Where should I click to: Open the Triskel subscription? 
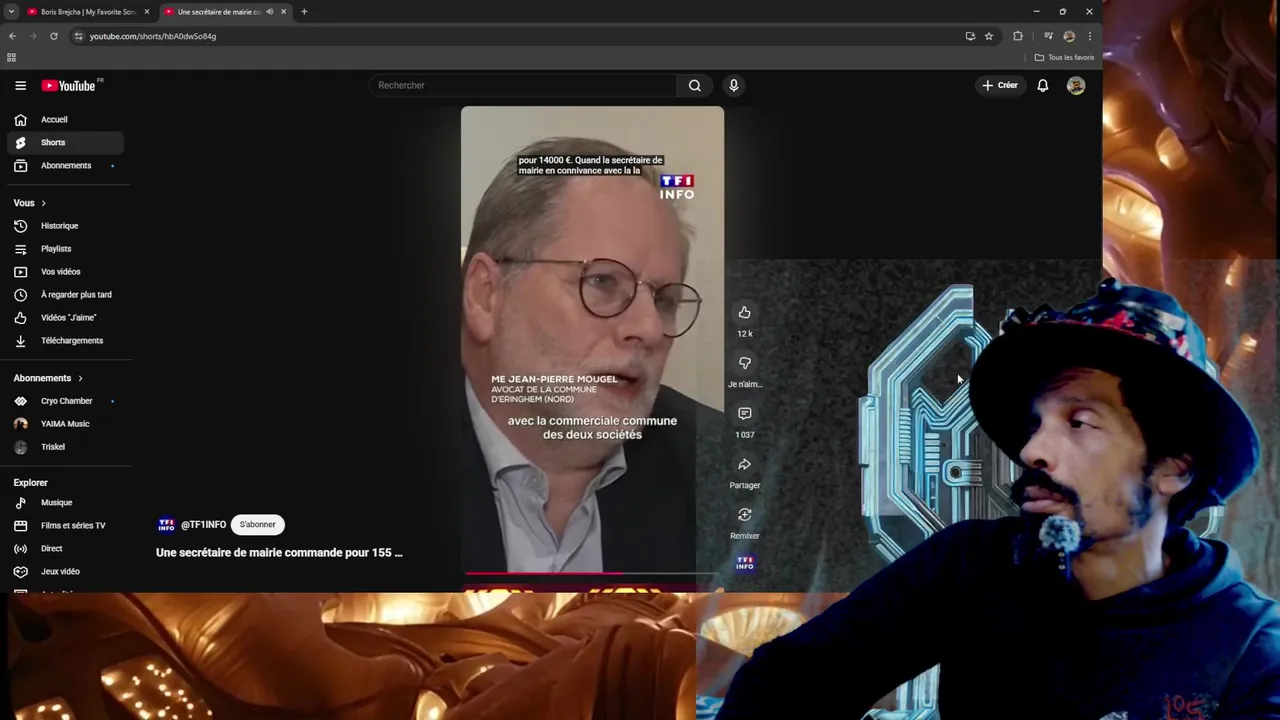[65, 447]
